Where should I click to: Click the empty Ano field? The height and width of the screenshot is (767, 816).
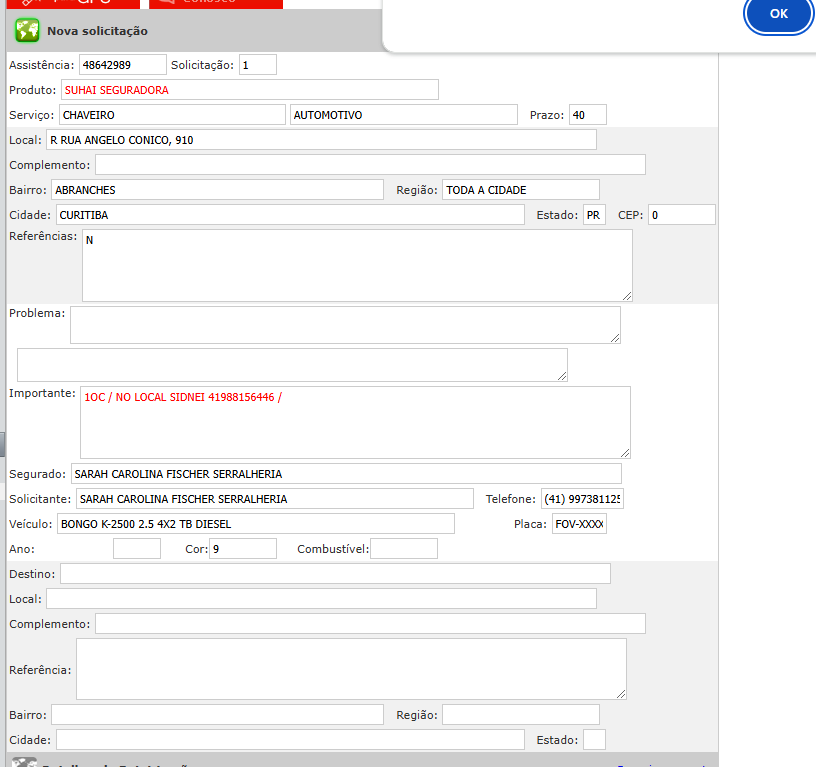[x=137, y=549]
